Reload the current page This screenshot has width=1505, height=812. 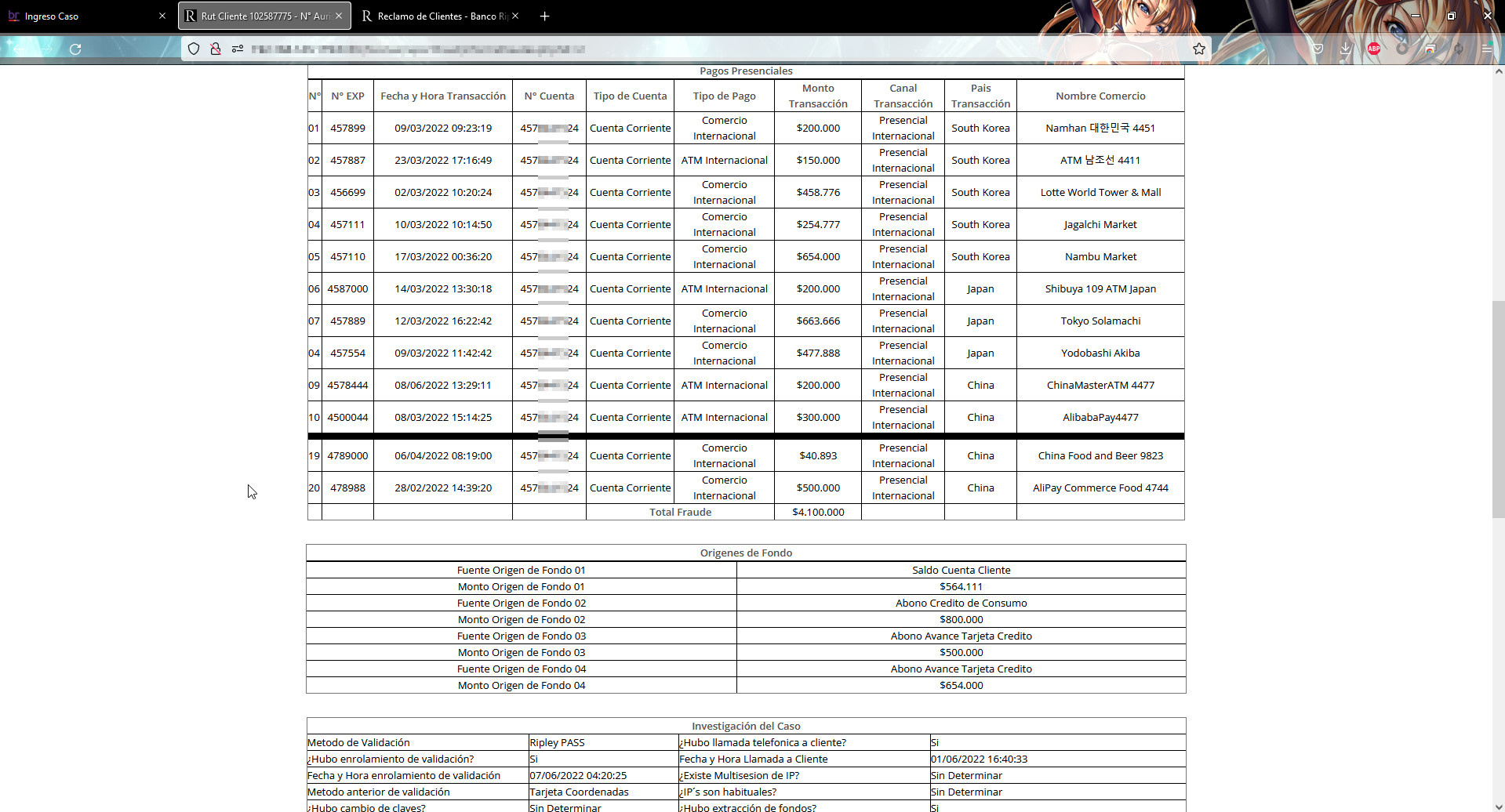75,49
